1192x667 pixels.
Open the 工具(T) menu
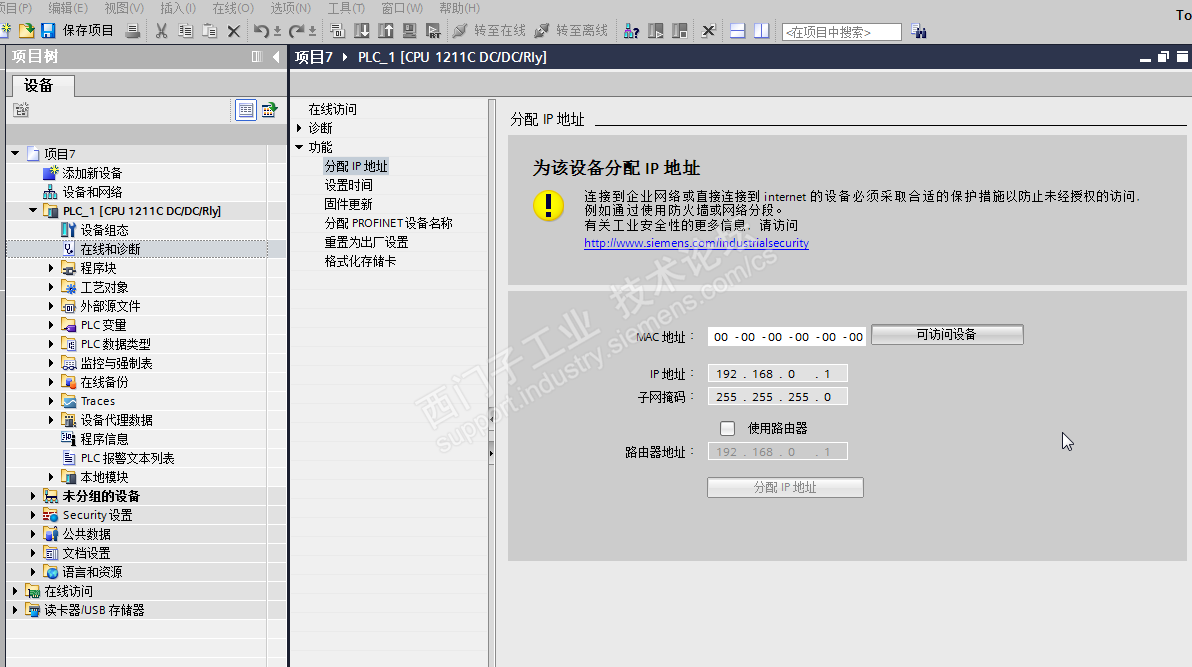tap(346, 8)
